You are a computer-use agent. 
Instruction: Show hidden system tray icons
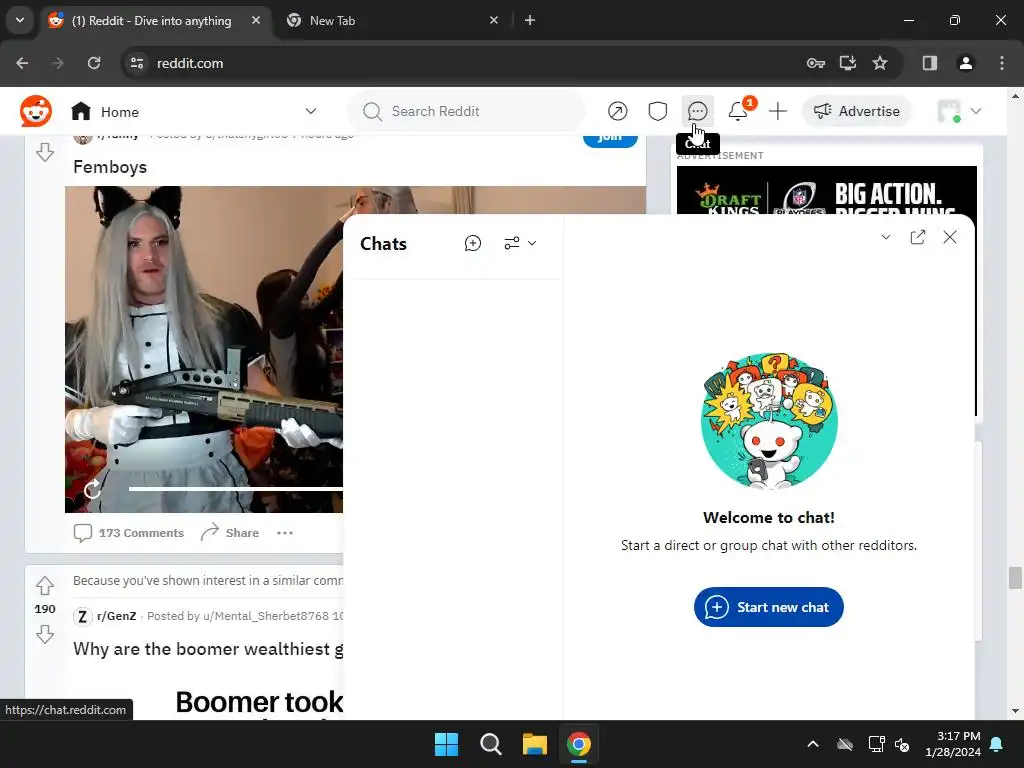pos(813,744)
